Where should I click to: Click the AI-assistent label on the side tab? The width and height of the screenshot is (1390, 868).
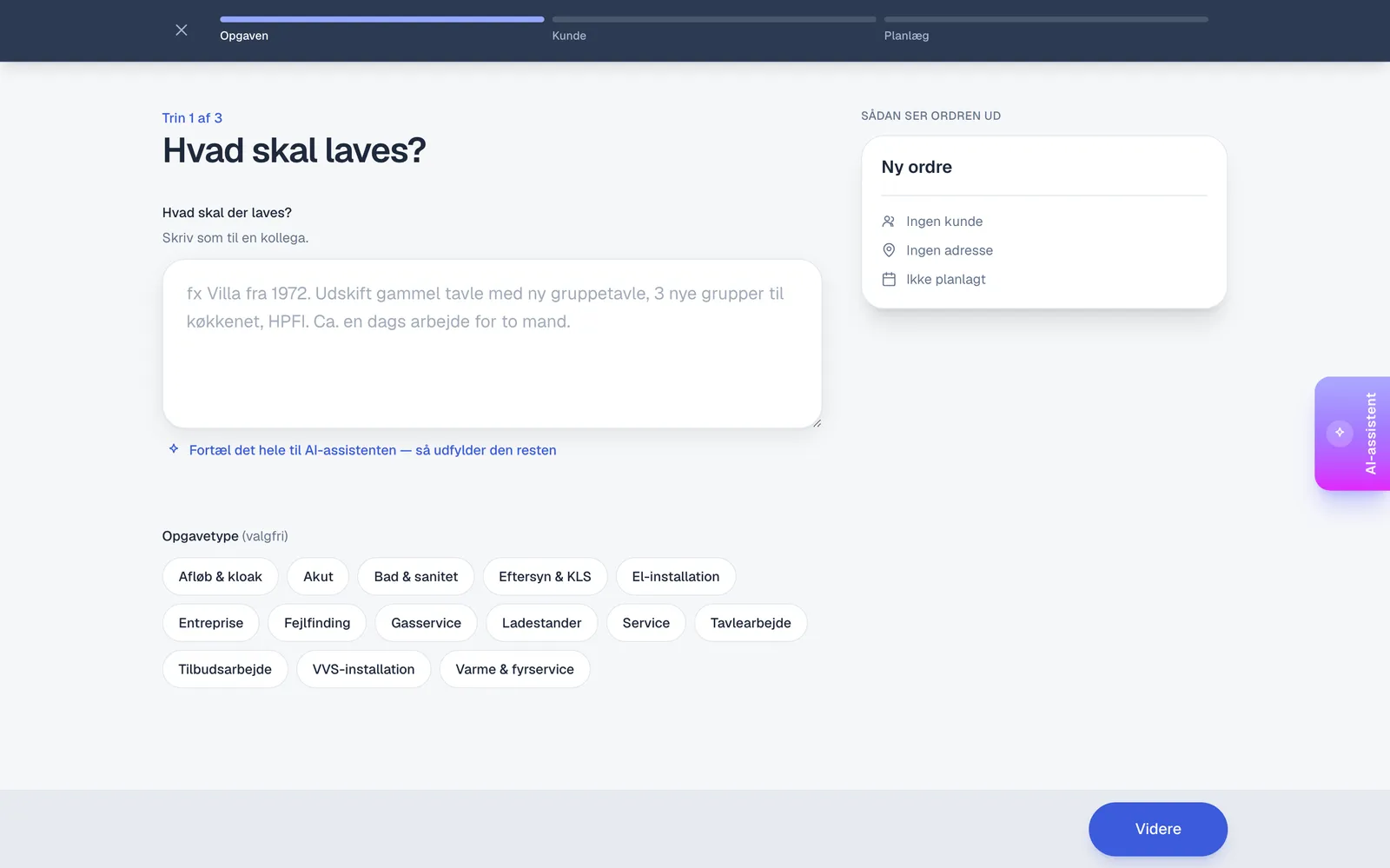1371,433
